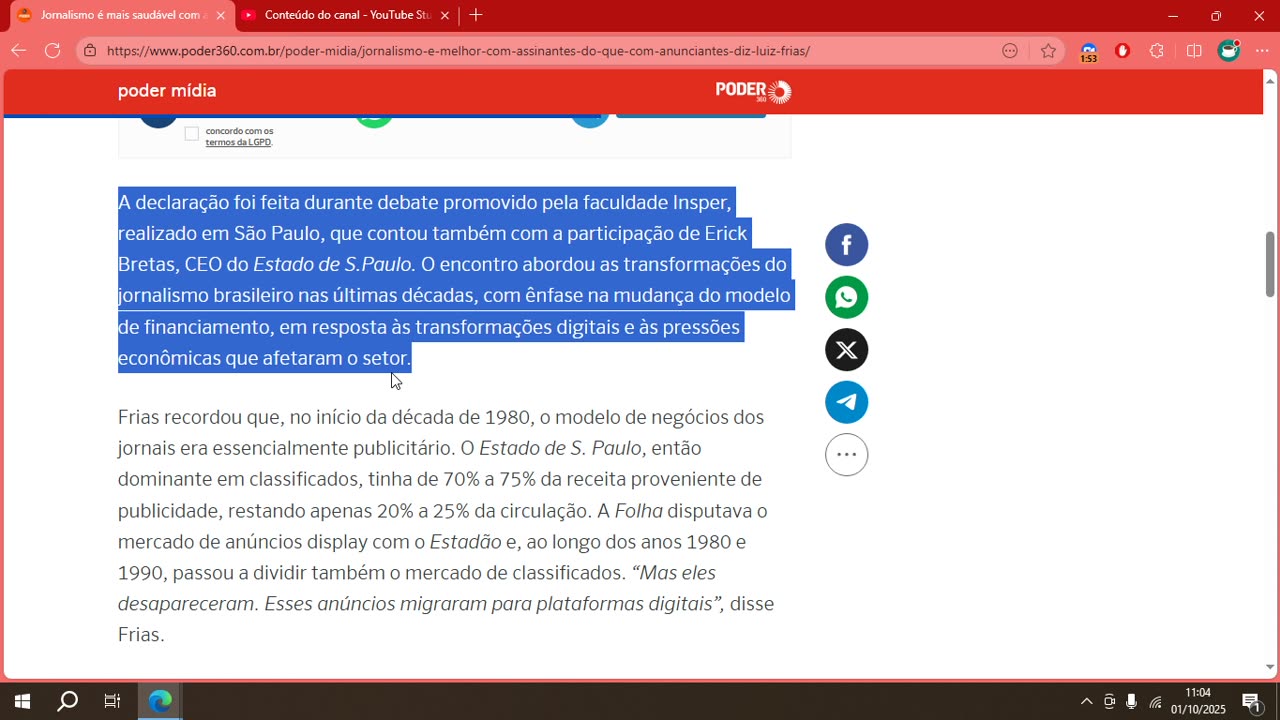Image resolution: width=1280 pixels, height=720 pixels.
Task: Click scrollbar up arrow
Action: (1270, 79)
